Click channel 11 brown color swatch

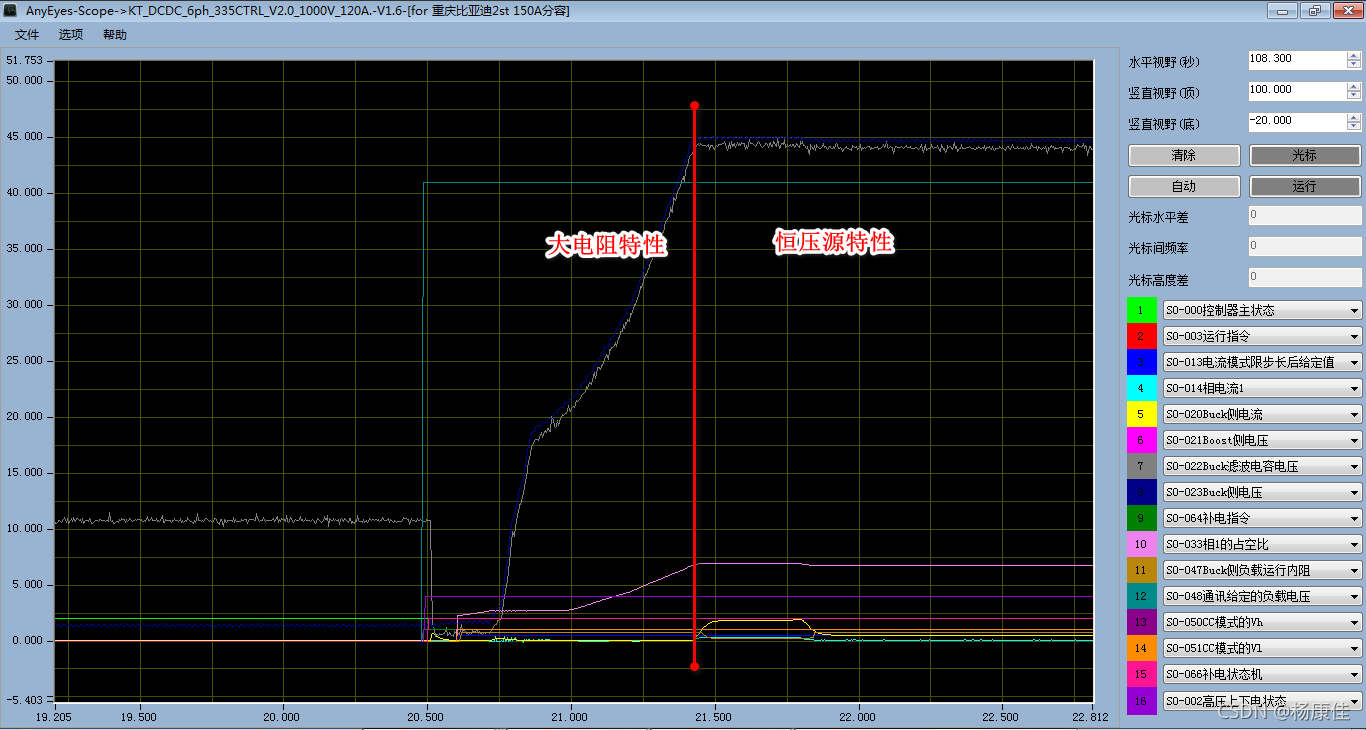pos(1142,570)
